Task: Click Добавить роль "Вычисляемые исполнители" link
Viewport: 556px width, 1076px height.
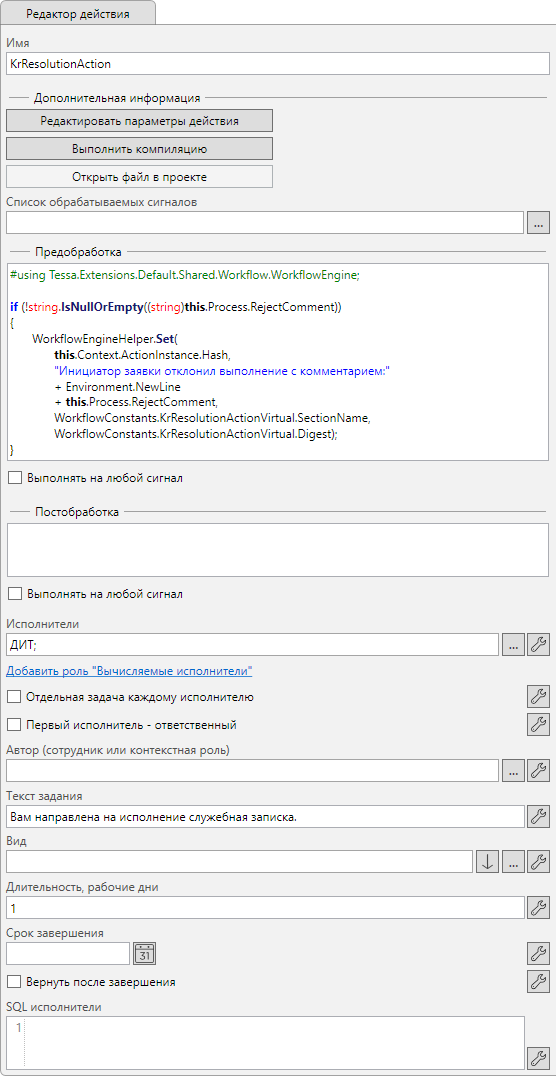Action: click(x=129, y=670)
